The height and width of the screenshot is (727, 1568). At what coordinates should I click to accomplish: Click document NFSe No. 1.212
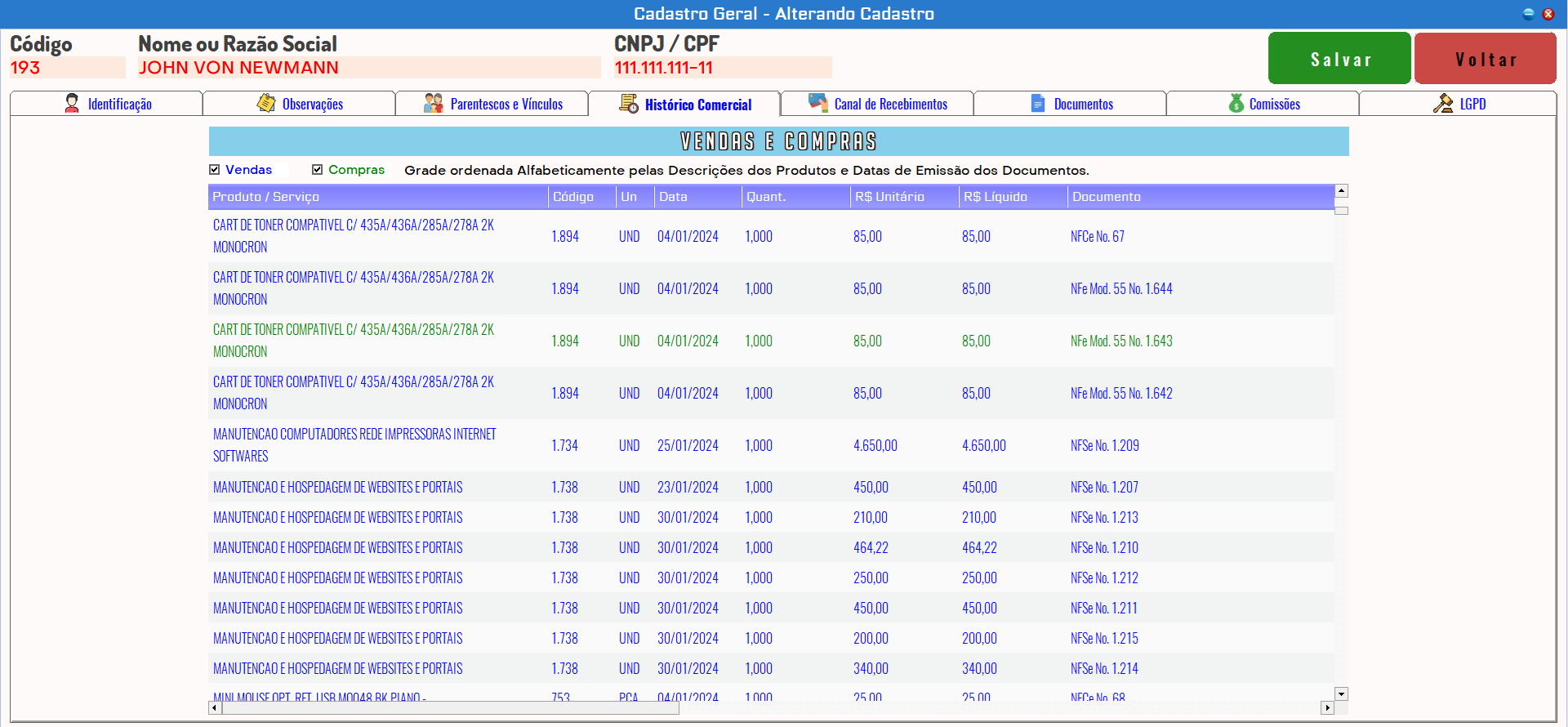[1104, 578]
